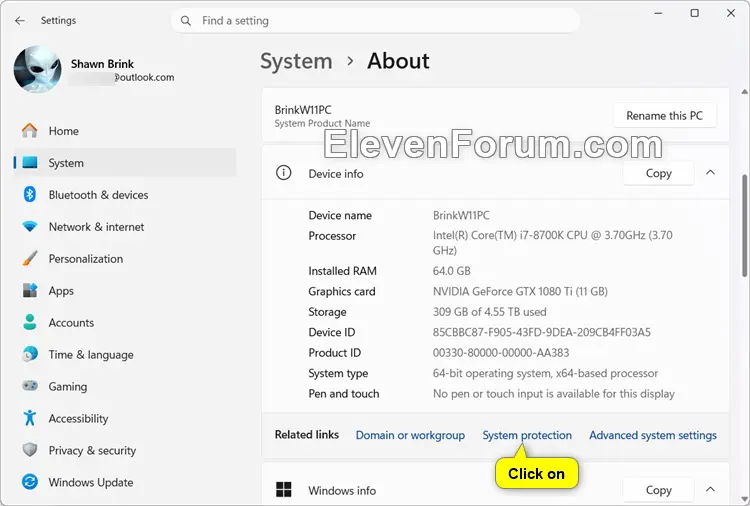The image size is (750, 506).
Task: Open Windows Update settings
Action: (x=125, y=482)
